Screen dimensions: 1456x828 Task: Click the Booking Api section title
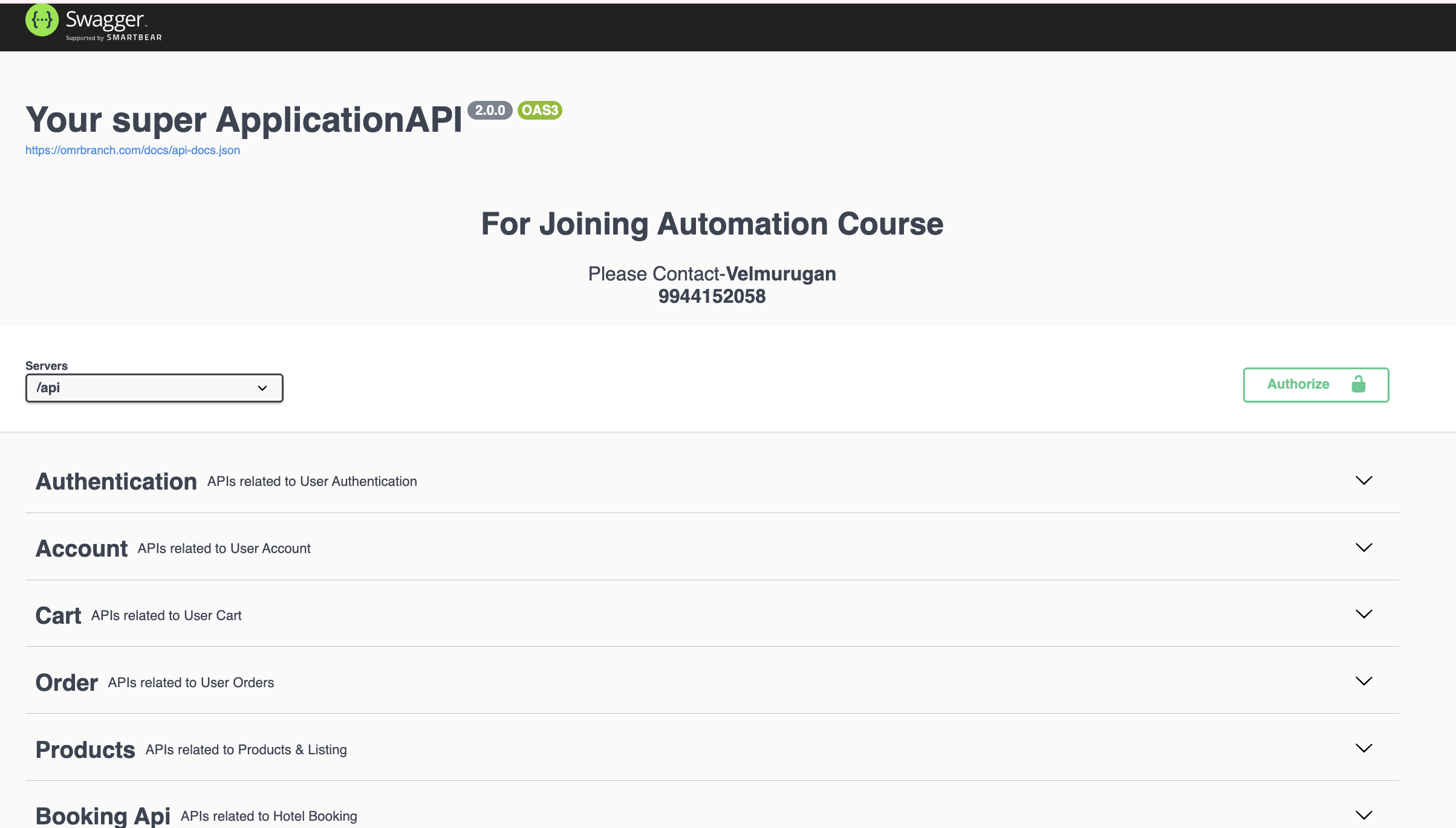[103, 815]
